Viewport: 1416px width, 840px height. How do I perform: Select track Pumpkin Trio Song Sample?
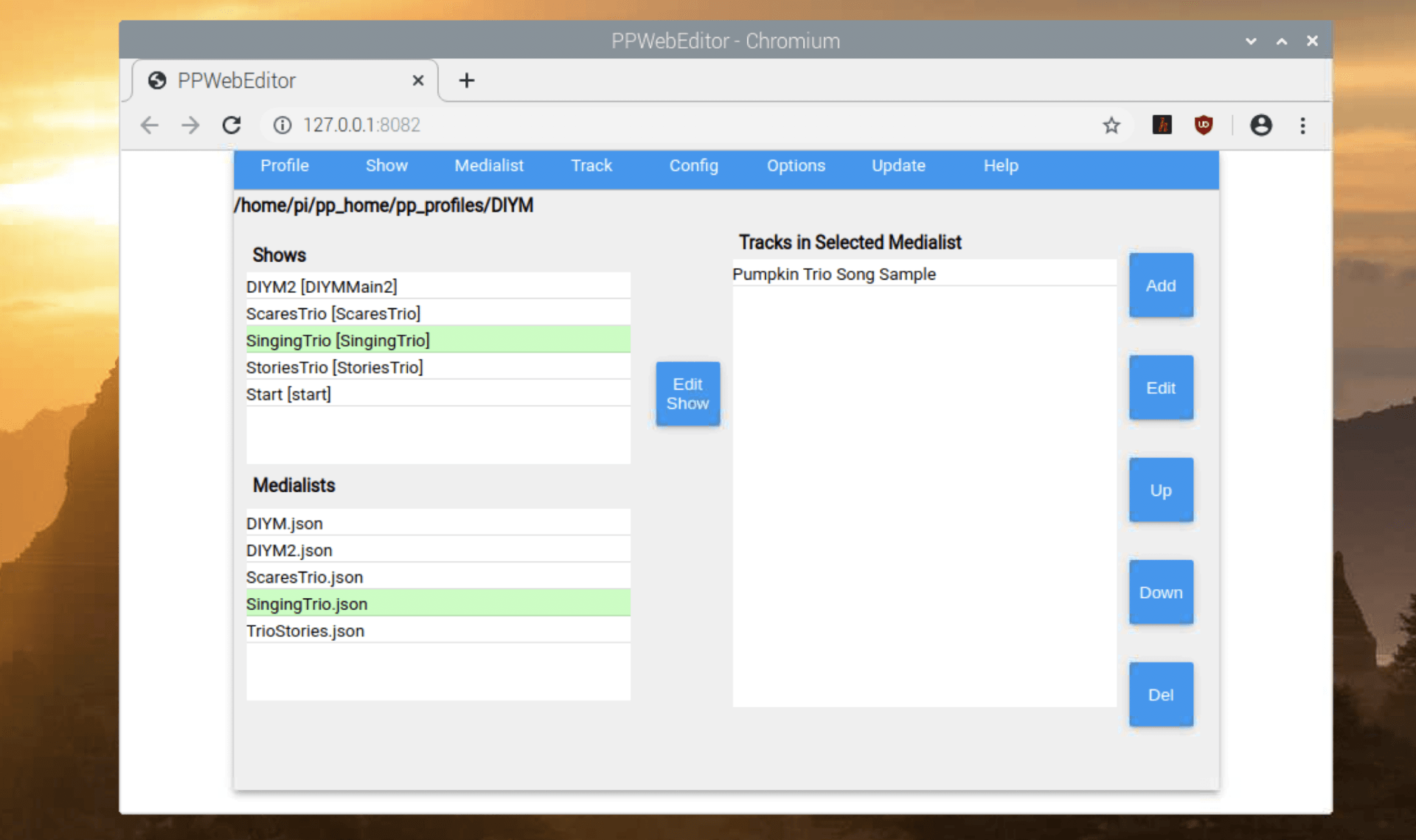click(924, 274)
